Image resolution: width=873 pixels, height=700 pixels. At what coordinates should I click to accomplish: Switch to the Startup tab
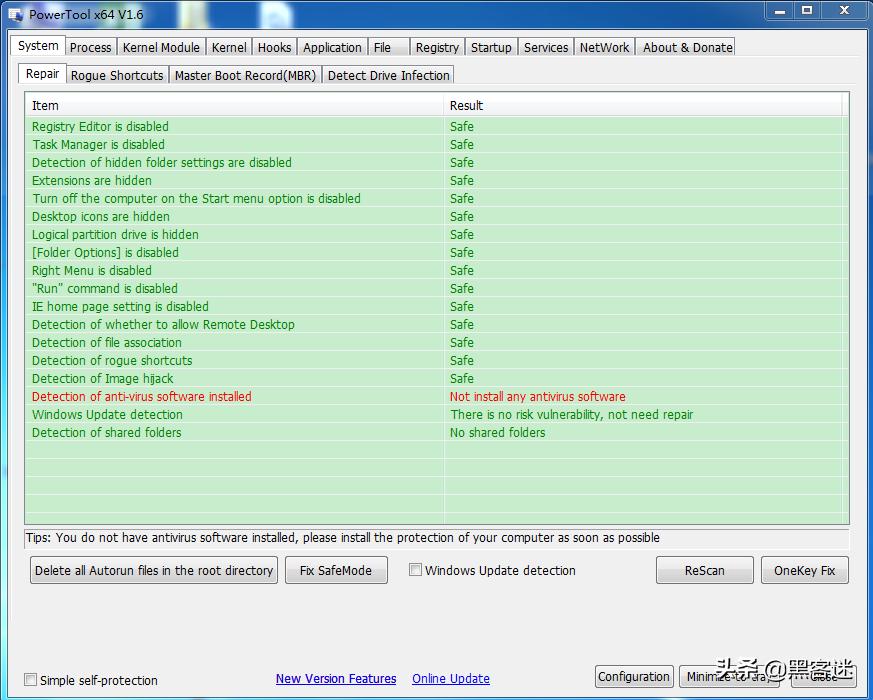pos(491,47)
